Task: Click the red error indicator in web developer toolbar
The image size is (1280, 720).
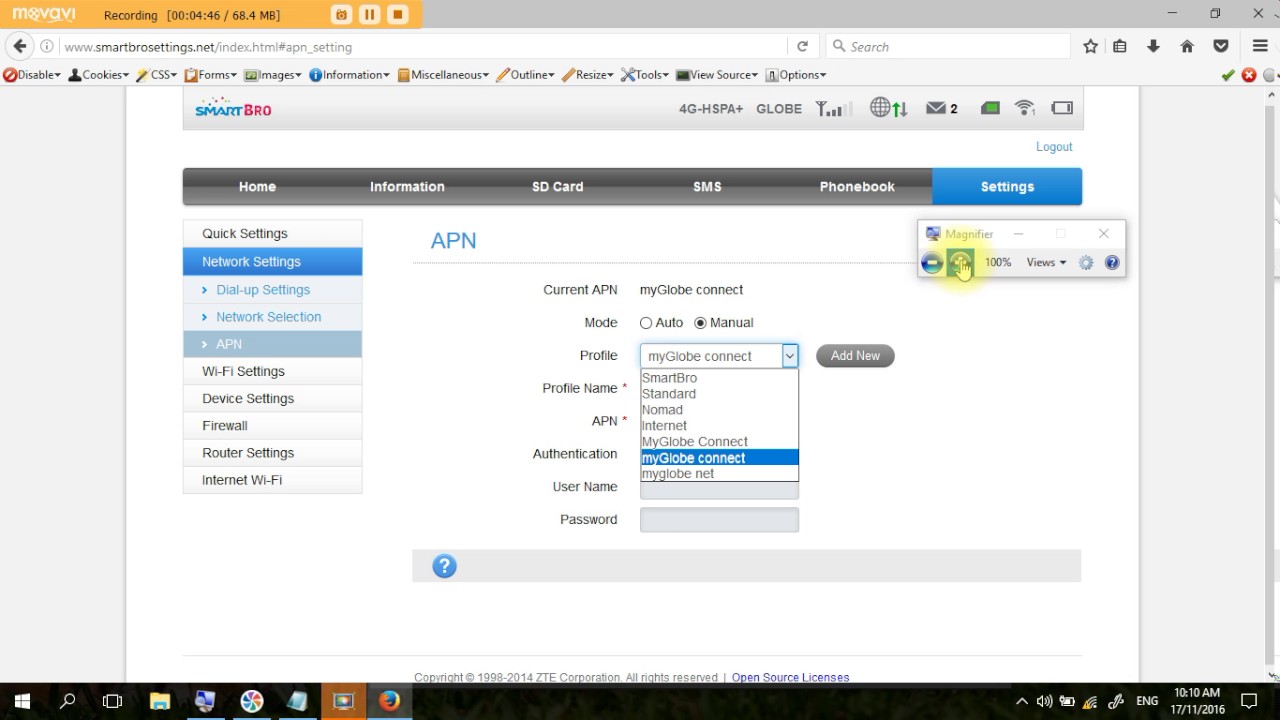Action: (x=1249, y=75)
